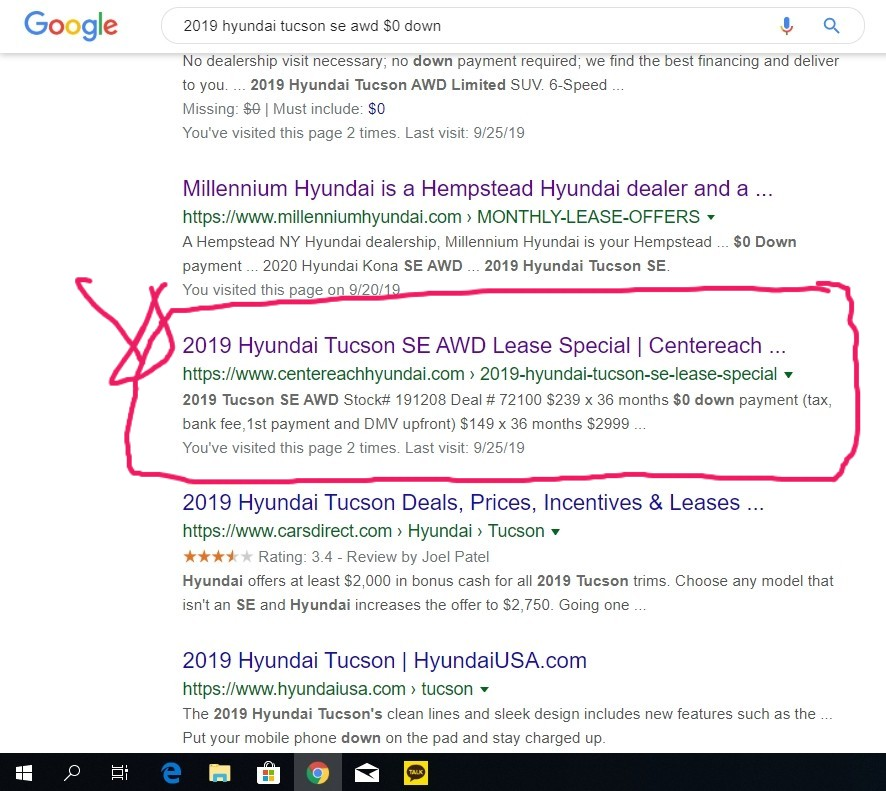
Task: Click 'Stock# 191208 Deal # 72100' snippet text
Action: [442, 400]
